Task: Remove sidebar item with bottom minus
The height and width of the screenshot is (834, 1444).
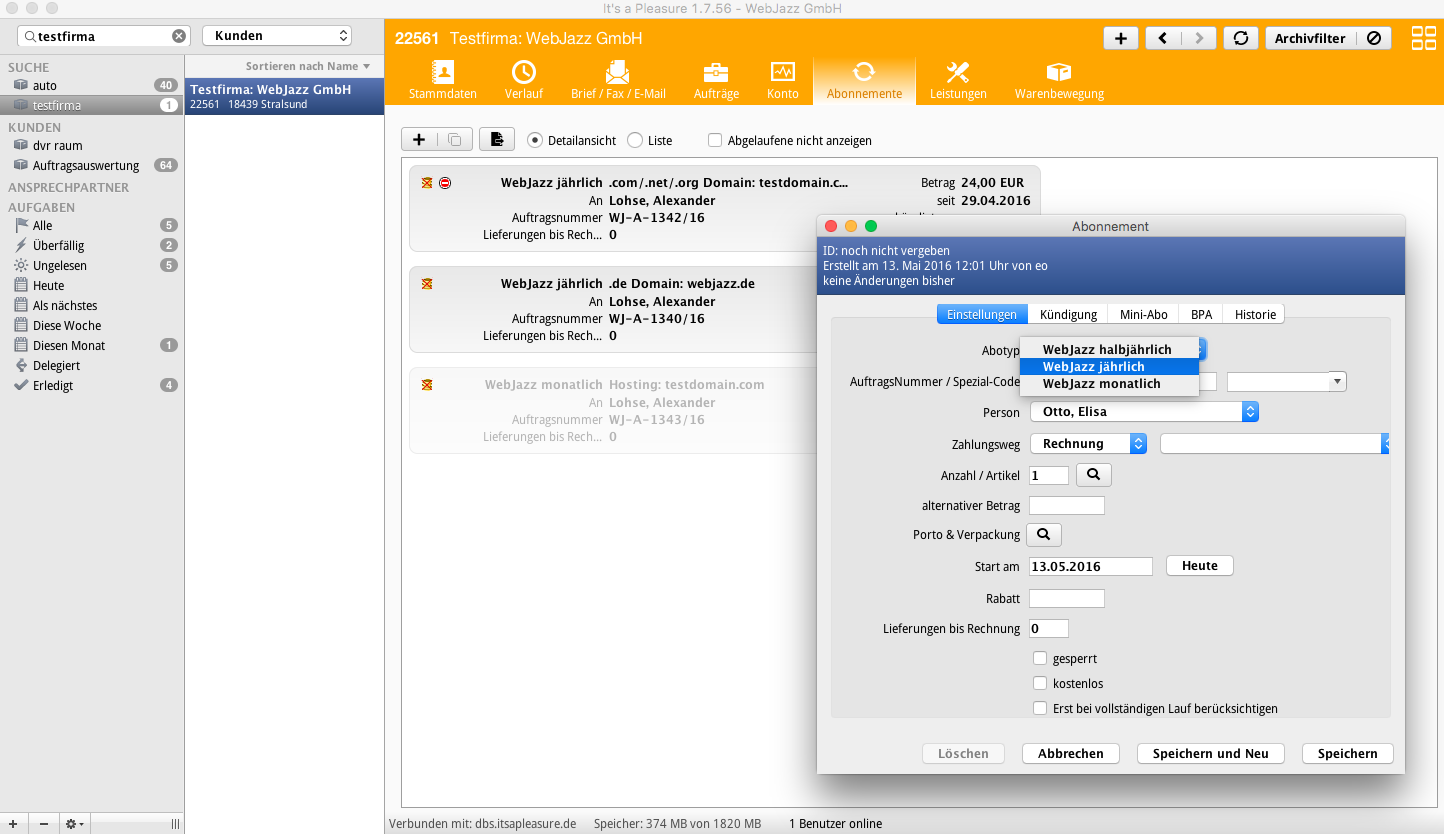Action: (x=43, y=824)
